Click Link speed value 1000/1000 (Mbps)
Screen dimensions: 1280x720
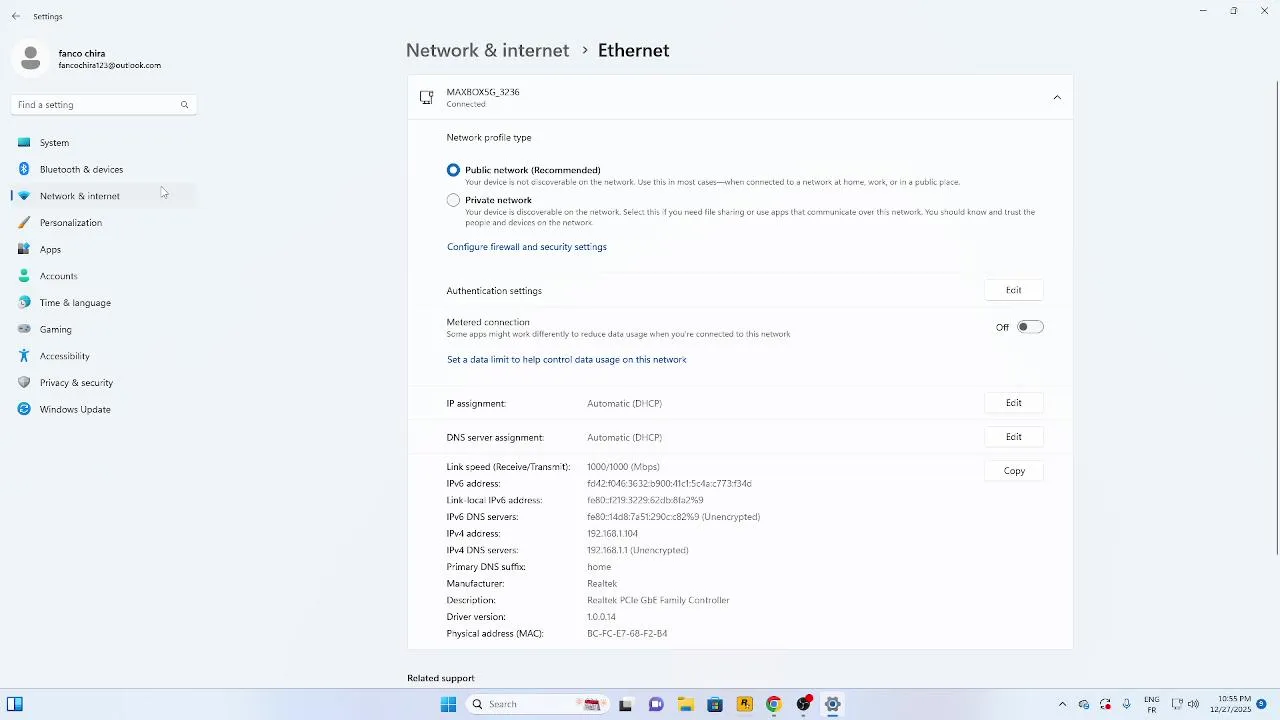623,467
